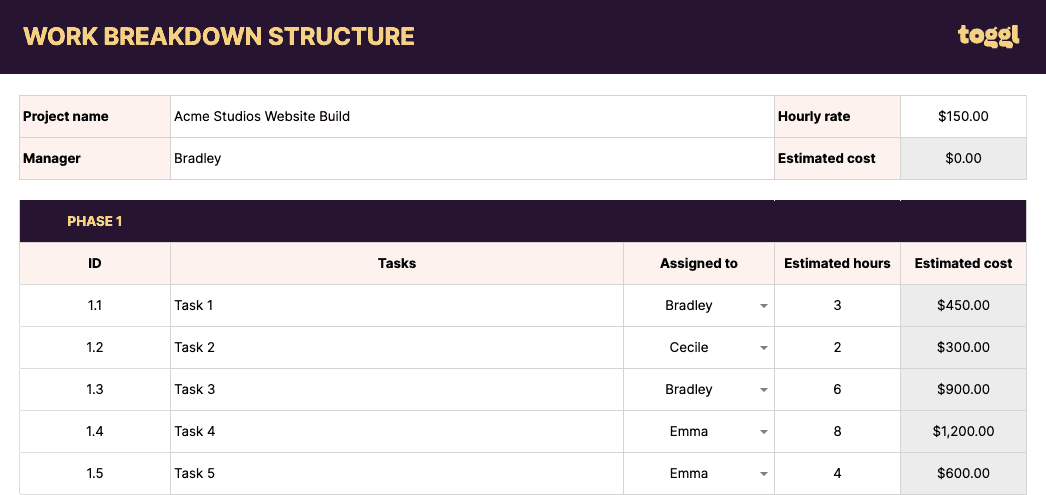Click the $0.00 estimated cost total cell
1046x495 pixels.
pyautogui.click(x=963, y=158)
